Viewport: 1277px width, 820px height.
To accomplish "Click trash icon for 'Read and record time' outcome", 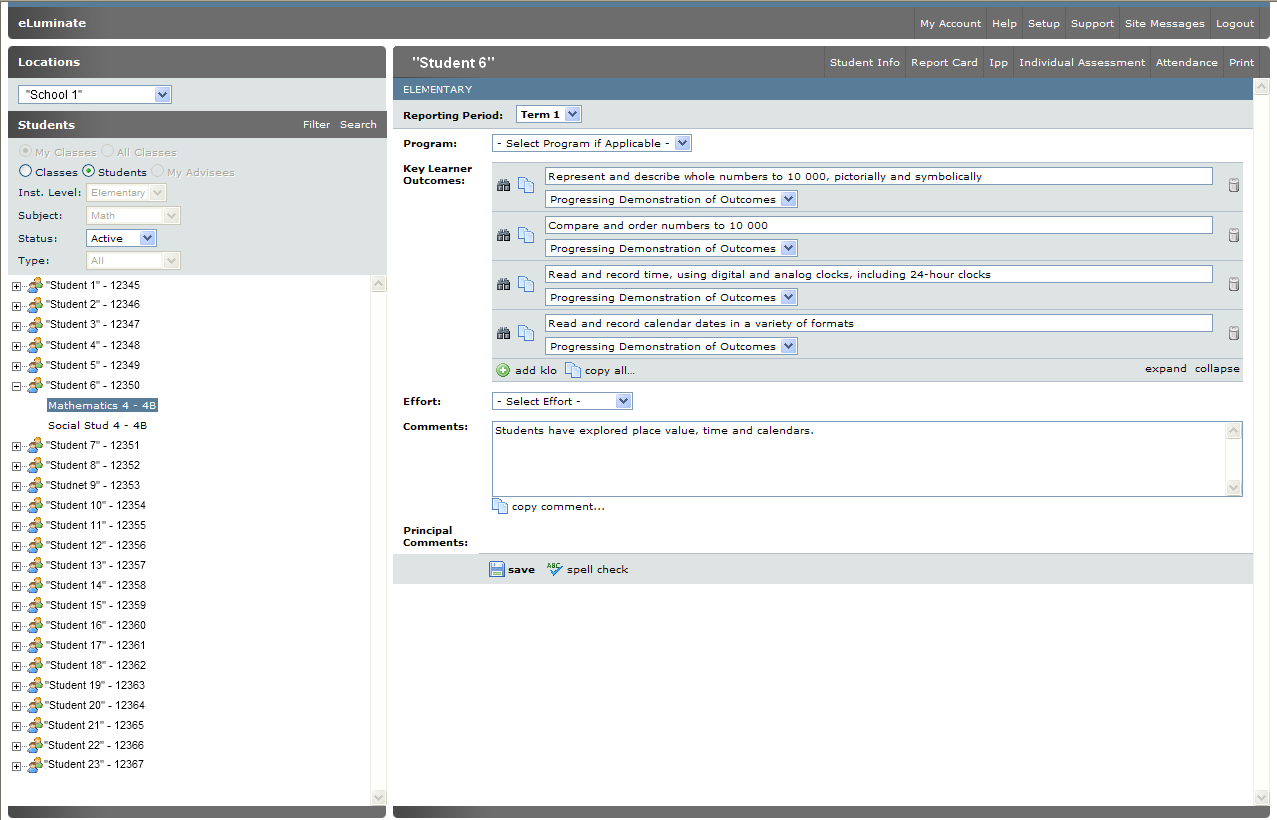I will 1234,284.
